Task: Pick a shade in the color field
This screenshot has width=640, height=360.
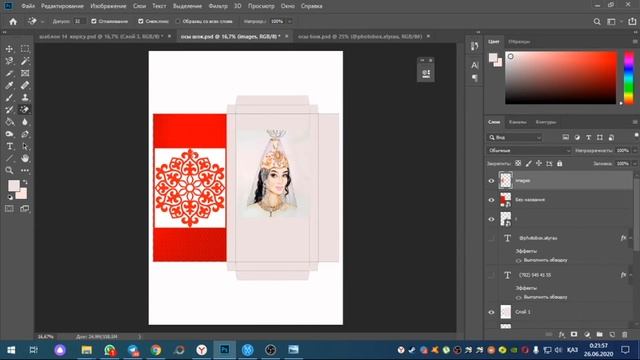Action: 561,78
